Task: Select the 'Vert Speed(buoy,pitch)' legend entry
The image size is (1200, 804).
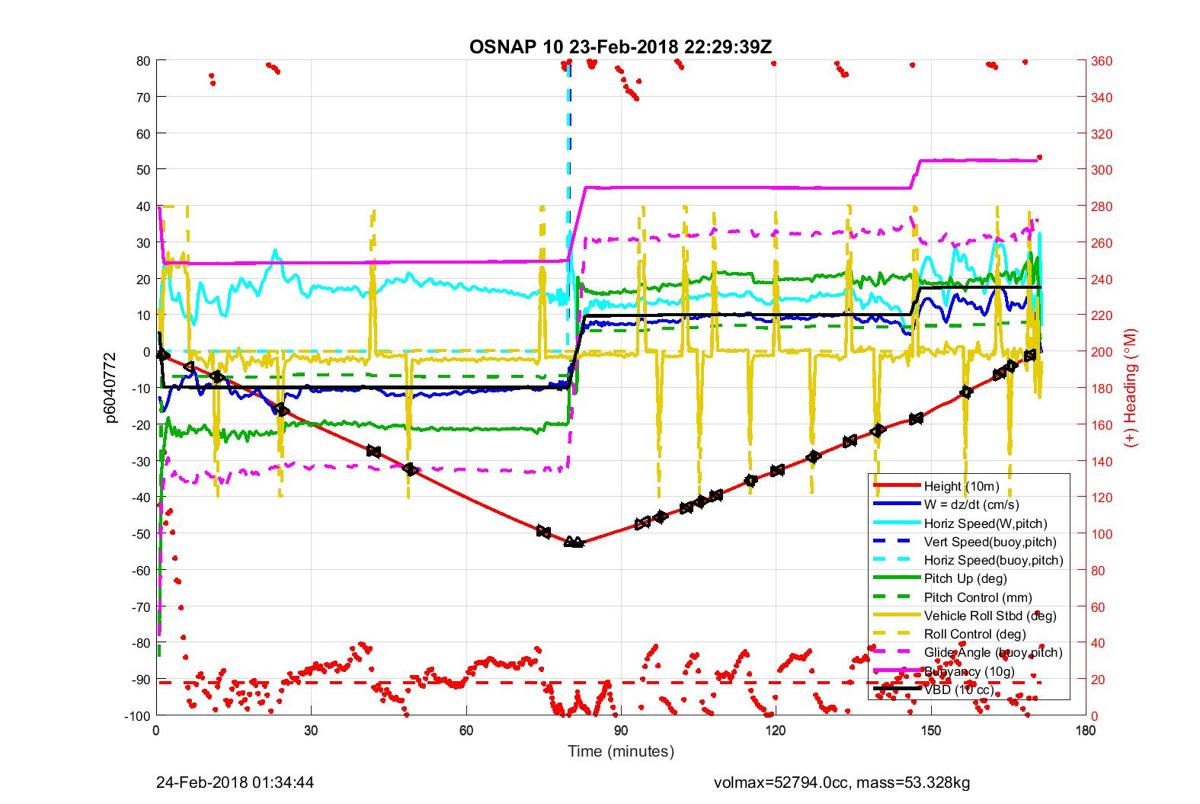Action: [x=966, y=541]
